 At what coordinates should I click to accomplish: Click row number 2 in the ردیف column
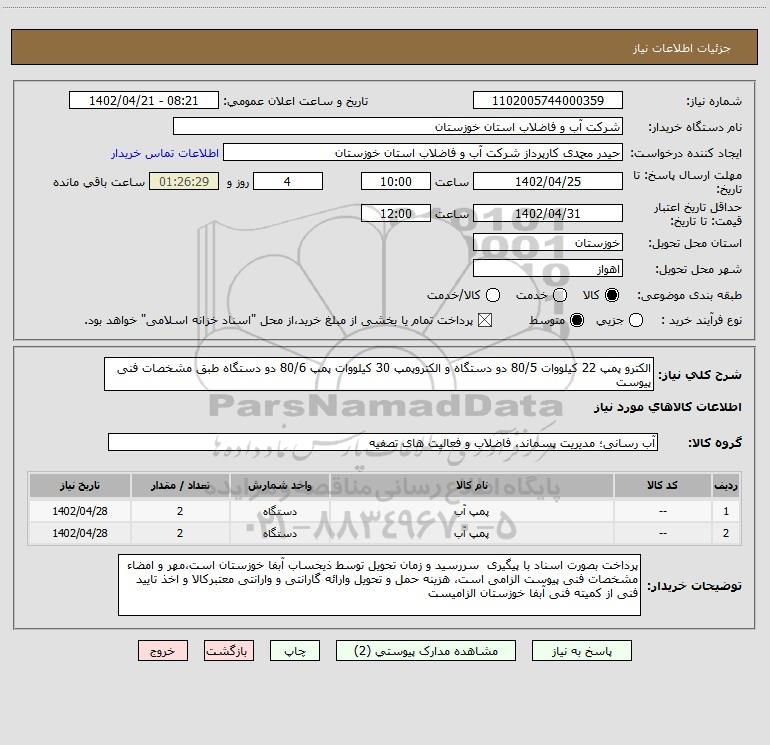tap(726, 533)
